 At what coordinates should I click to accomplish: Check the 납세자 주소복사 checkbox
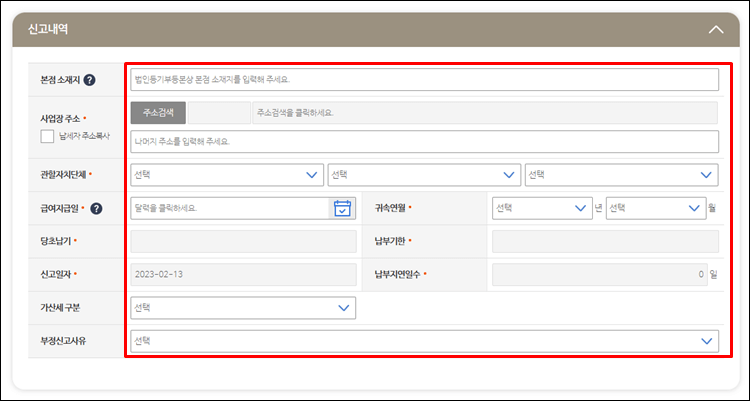(x=47, y=136)
